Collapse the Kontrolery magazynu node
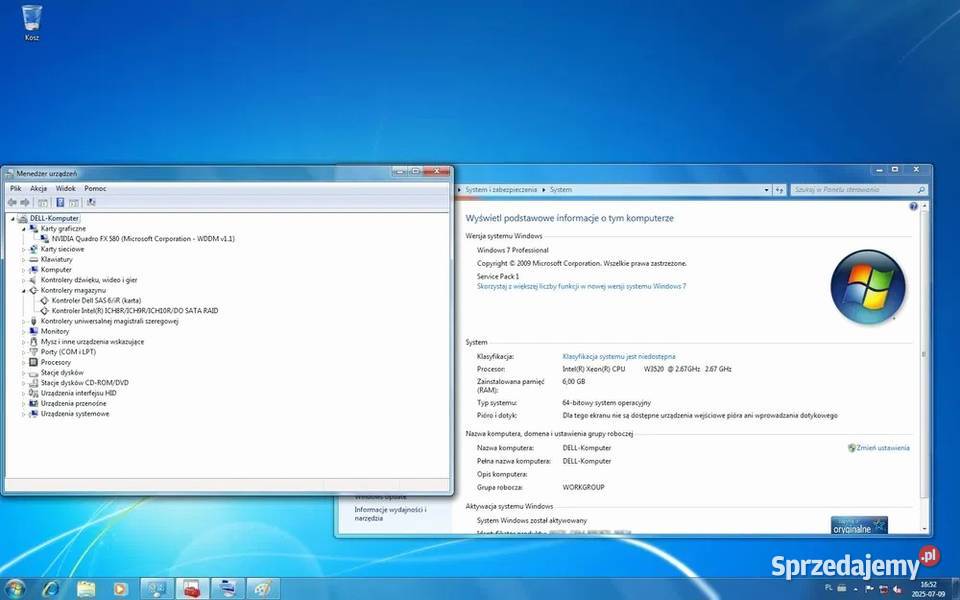 click(x=24, y=290)
